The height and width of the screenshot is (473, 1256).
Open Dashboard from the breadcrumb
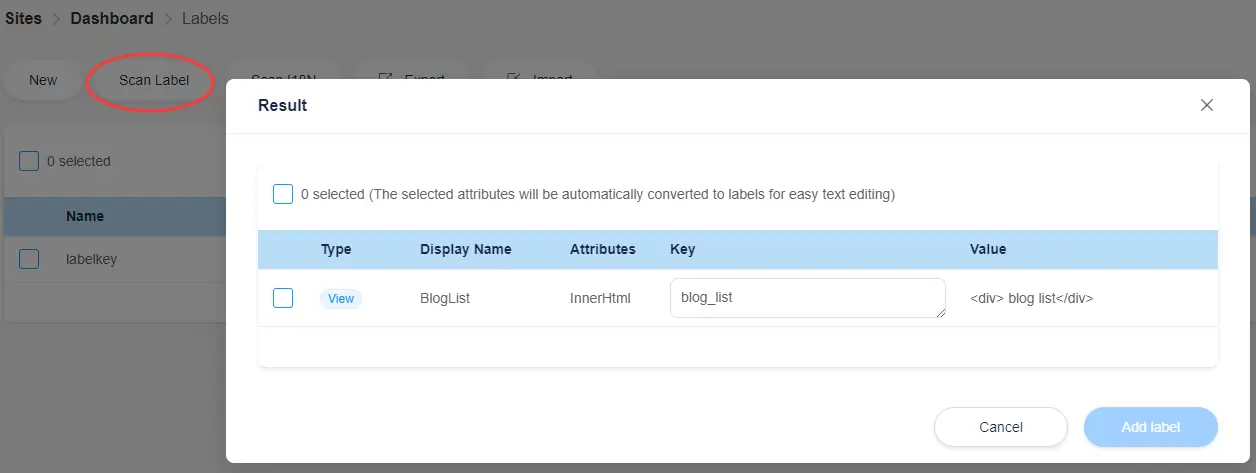[x=112, y=18]
